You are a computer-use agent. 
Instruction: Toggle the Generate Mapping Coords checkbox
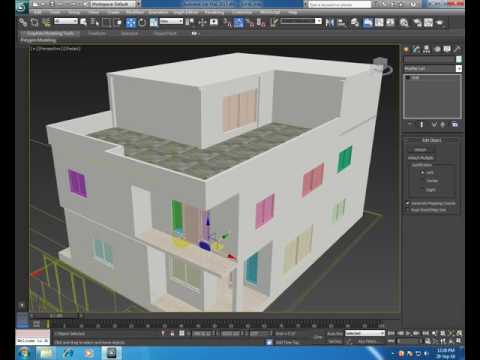407,203
